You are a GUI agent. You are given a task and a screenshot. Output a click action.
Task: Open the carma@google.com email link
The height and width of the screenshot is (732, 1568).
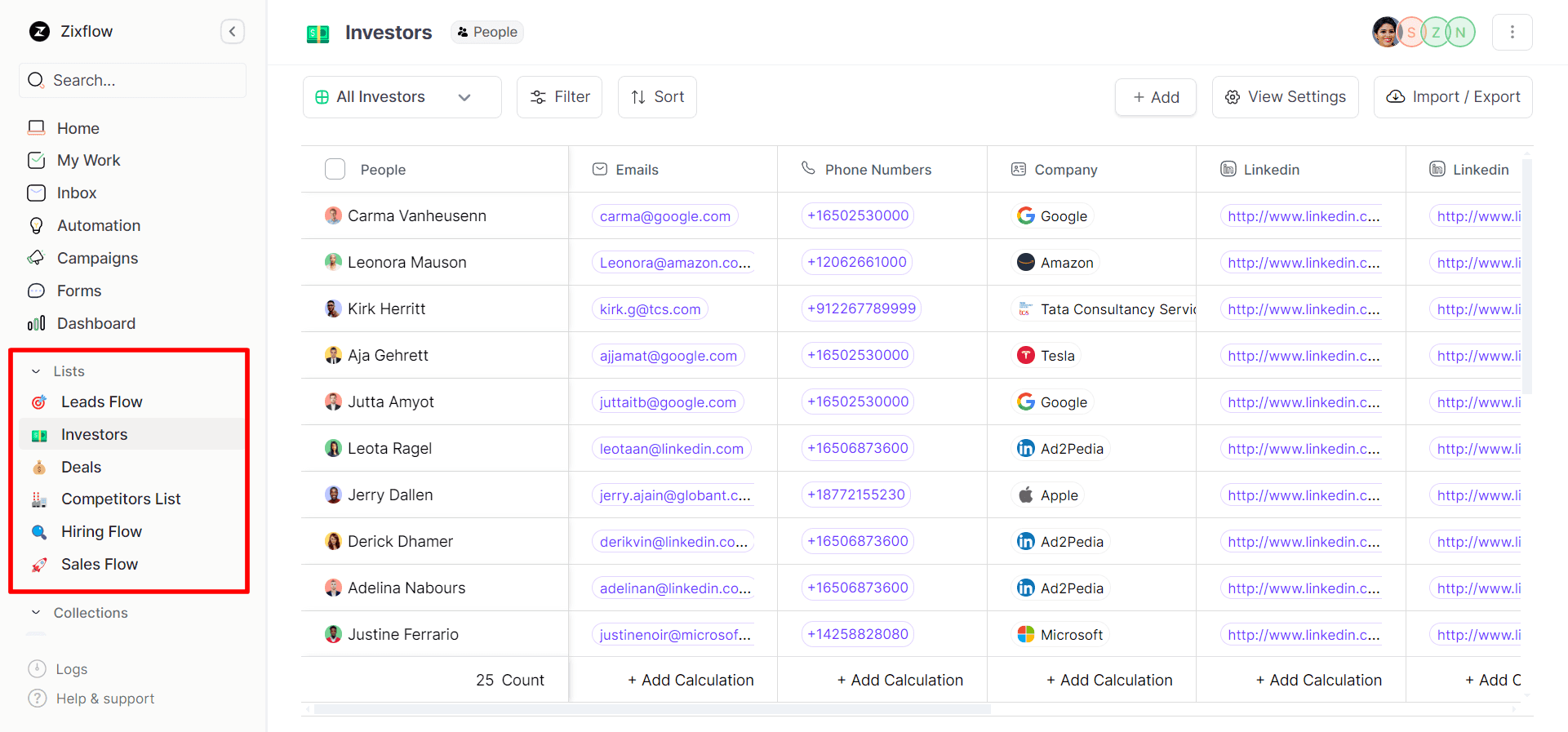tap(664, 216)
